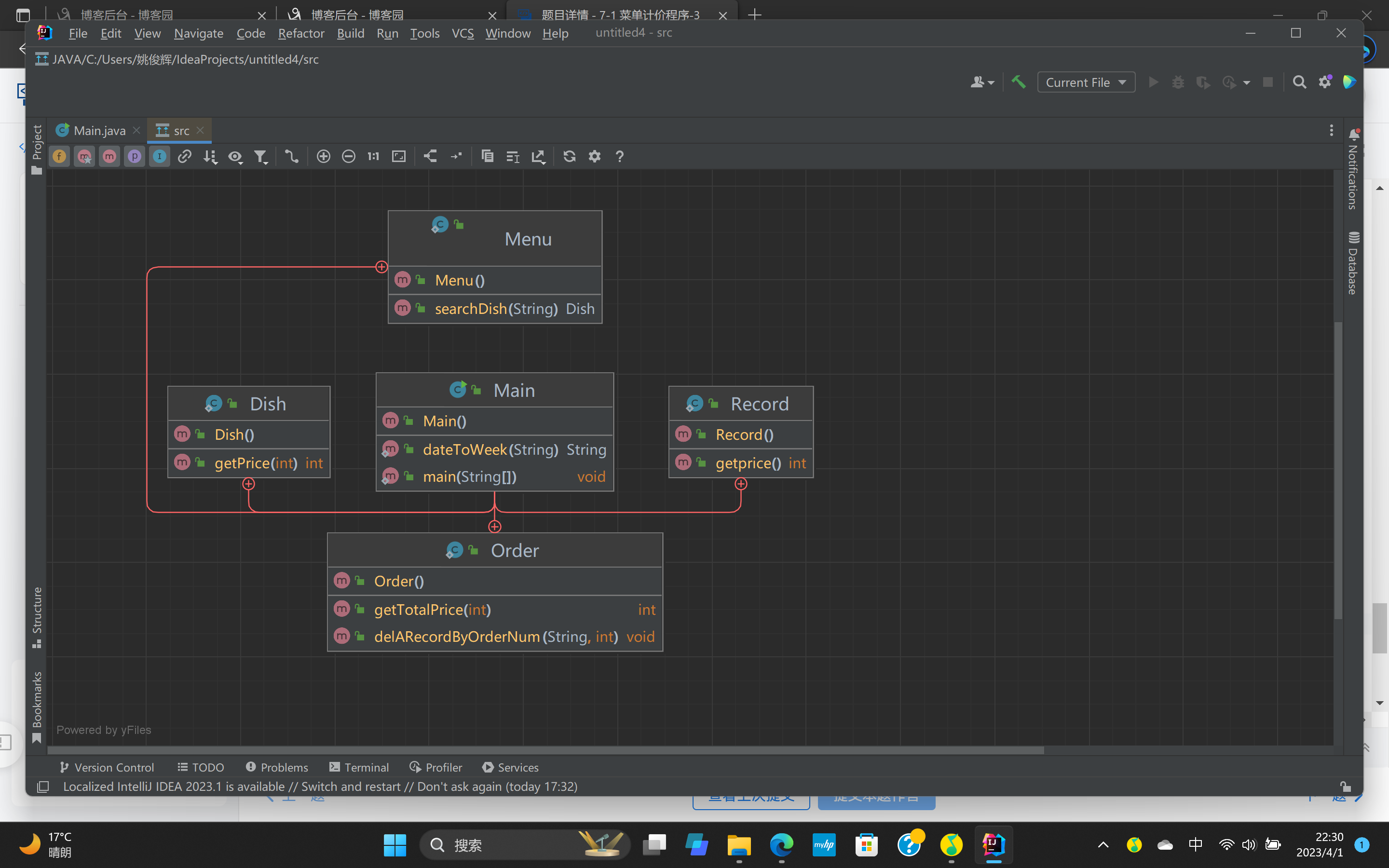Toggle the Properties display button
The width and height of the screenshot is (1389, 868).
click(x=134, y=156)
